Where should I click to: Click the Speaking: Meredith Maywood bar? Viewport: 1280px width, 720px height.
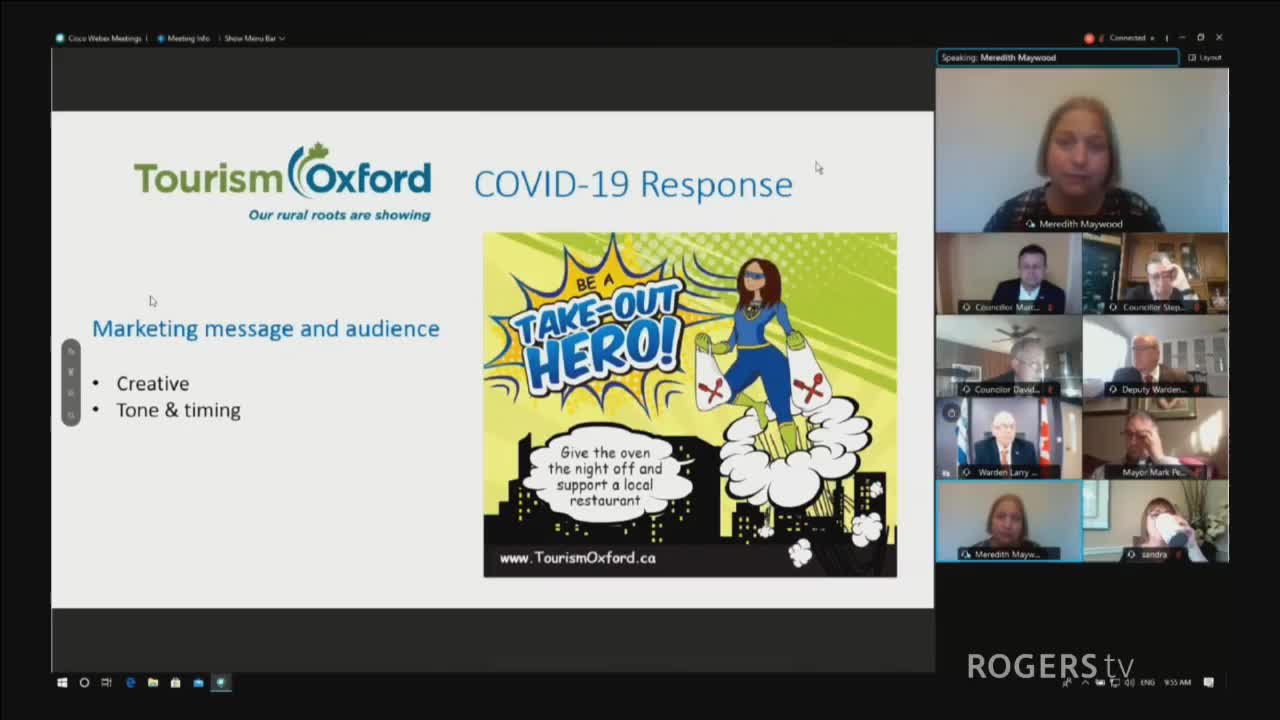coord(1057,57)
